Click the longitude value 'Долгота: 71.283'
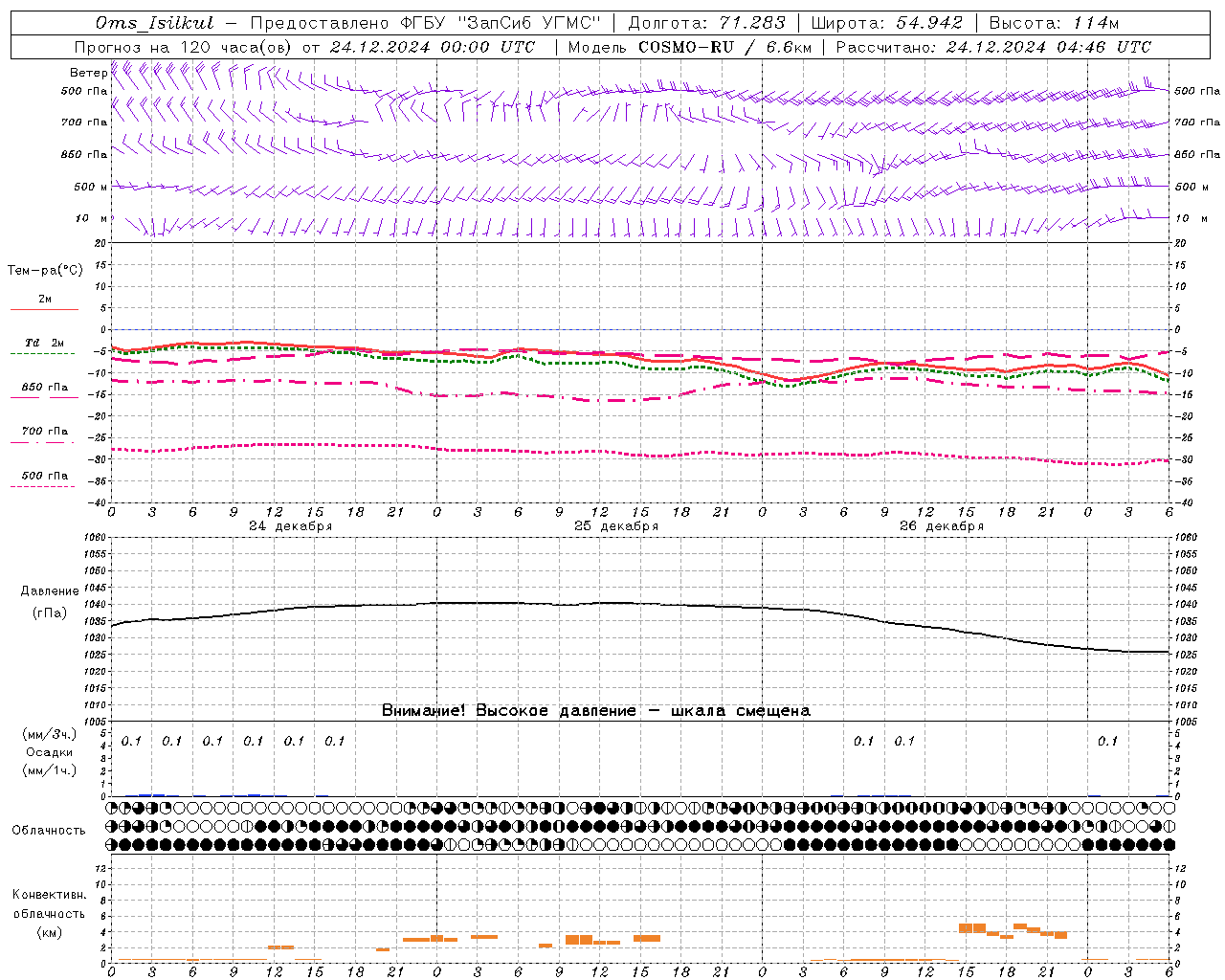Image resolution: width=1225 pixels, height=980 pixels. coord(706,23)
